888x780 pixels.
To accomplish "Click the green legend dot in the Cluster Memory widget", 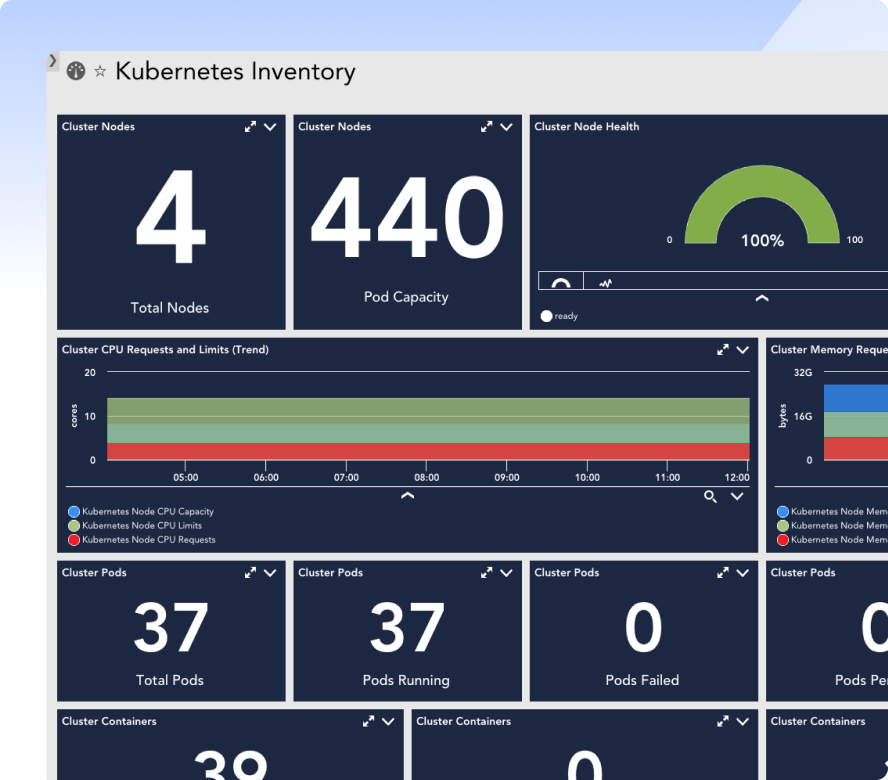I will [783, 526].
